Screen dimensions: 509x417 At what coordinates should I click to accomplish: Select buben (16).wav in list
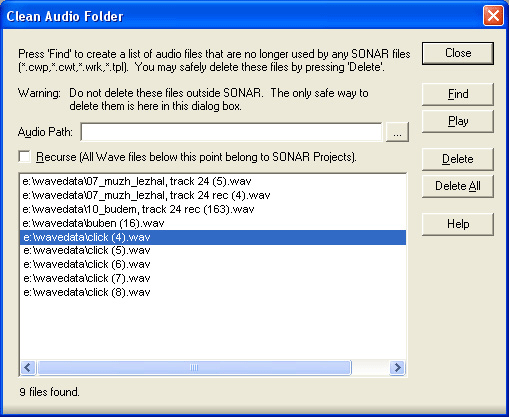213,223
